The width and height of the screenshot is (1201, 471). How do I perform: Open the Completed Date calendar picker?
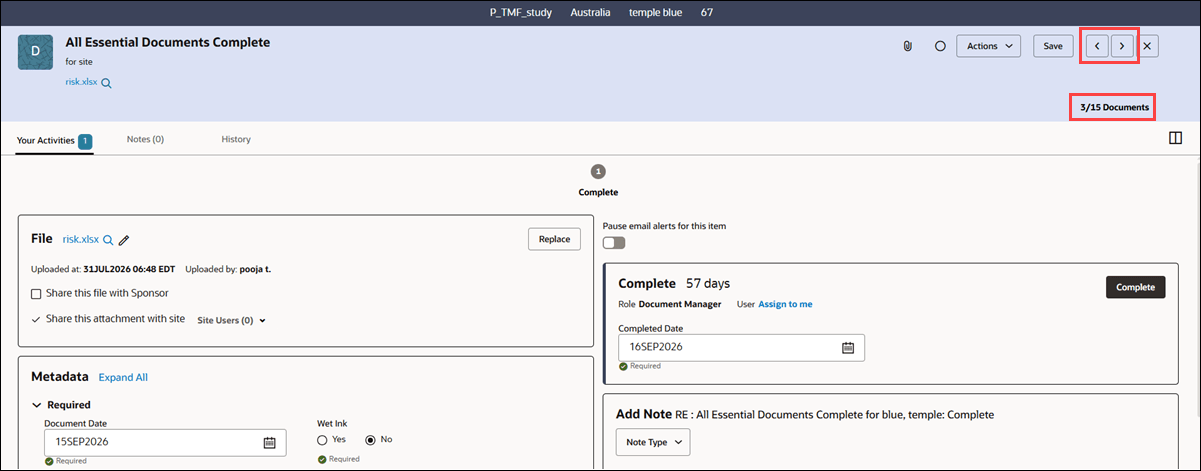pos(848,347)
